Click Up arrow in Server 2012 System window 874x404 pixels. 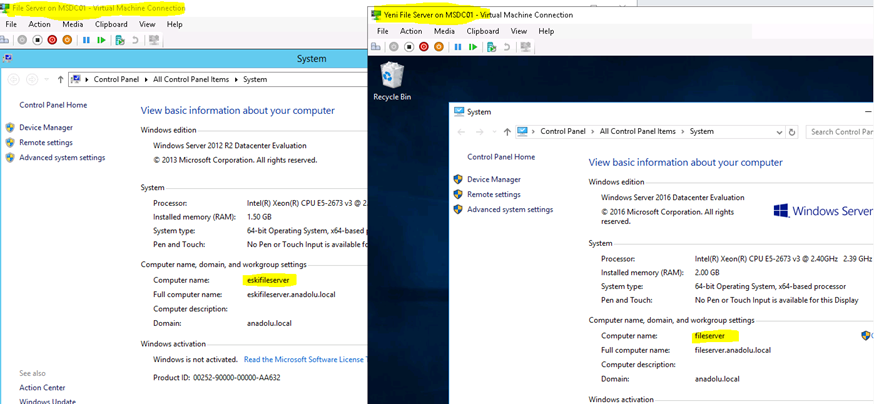tap(60, 80)
